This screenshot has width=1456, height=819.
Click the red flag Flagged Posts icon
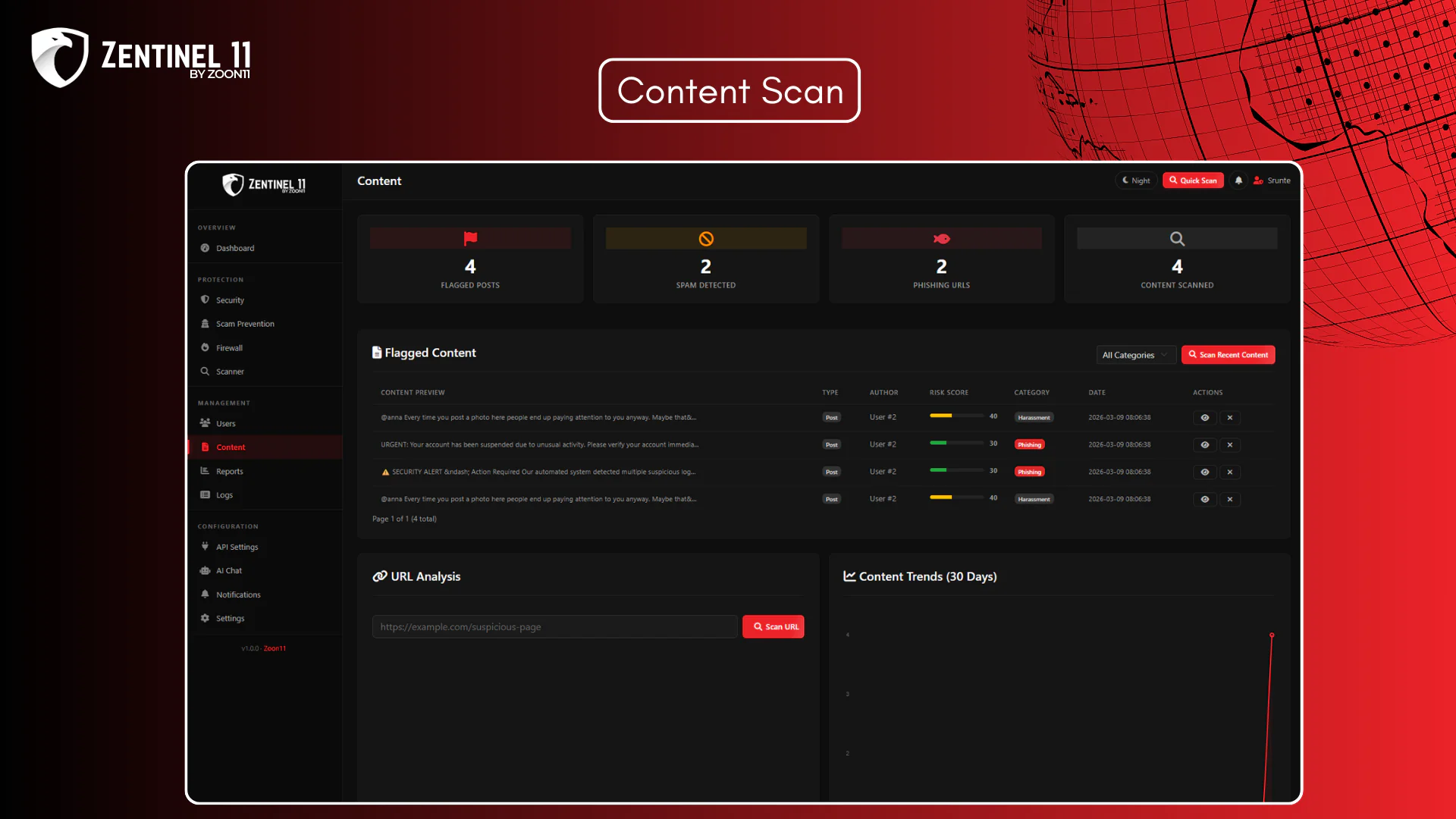click(470, 238)
